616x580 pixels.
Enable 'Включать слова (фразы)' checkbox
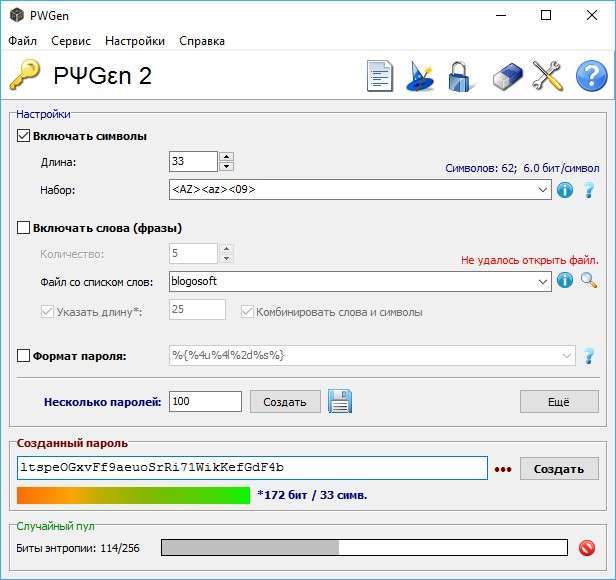coord(23,228)
